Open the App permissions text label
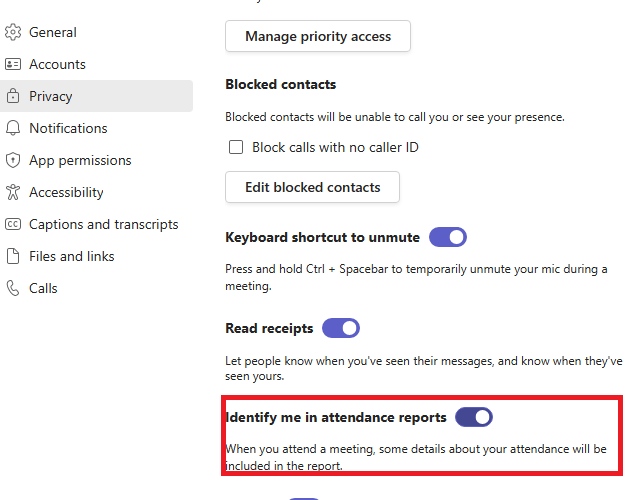 click(x=80, y=160)
